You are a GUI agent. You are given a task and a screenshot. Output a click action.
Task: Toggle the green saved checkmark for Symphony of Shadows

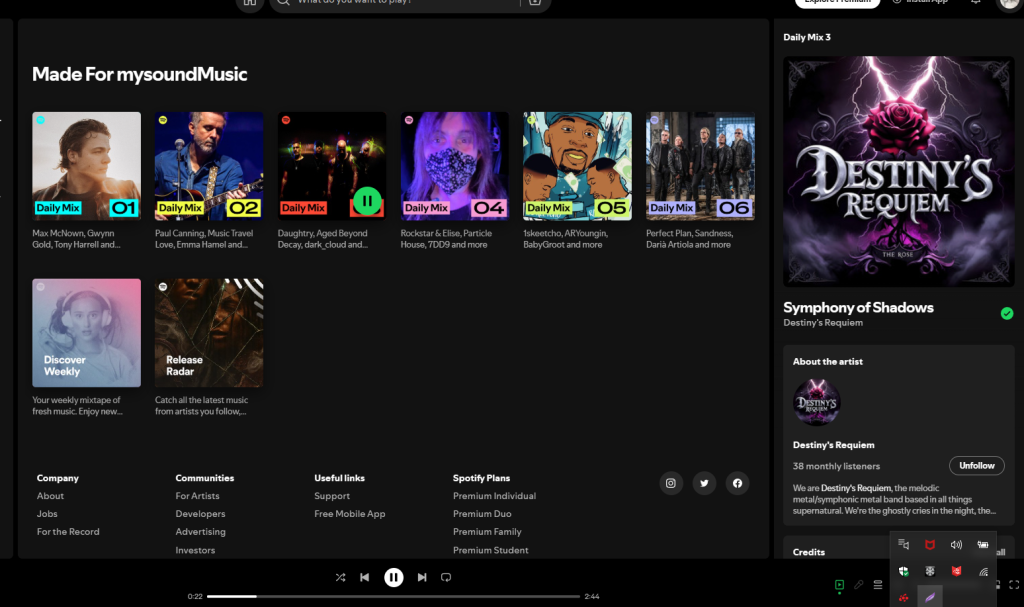click(x=1006, y=314)
